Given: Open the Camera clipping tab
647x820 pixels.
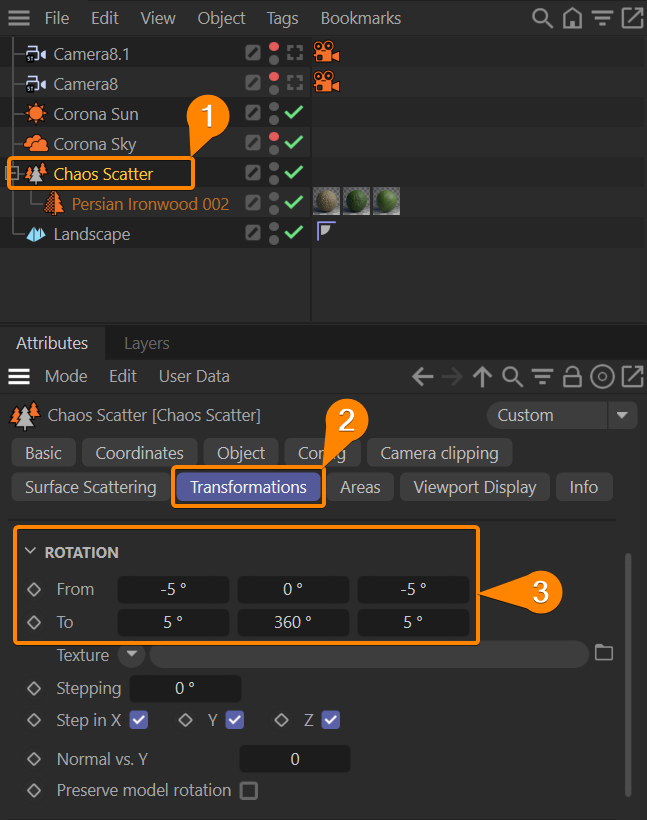Looking at the screenshot, I should (x=439, y=453).
